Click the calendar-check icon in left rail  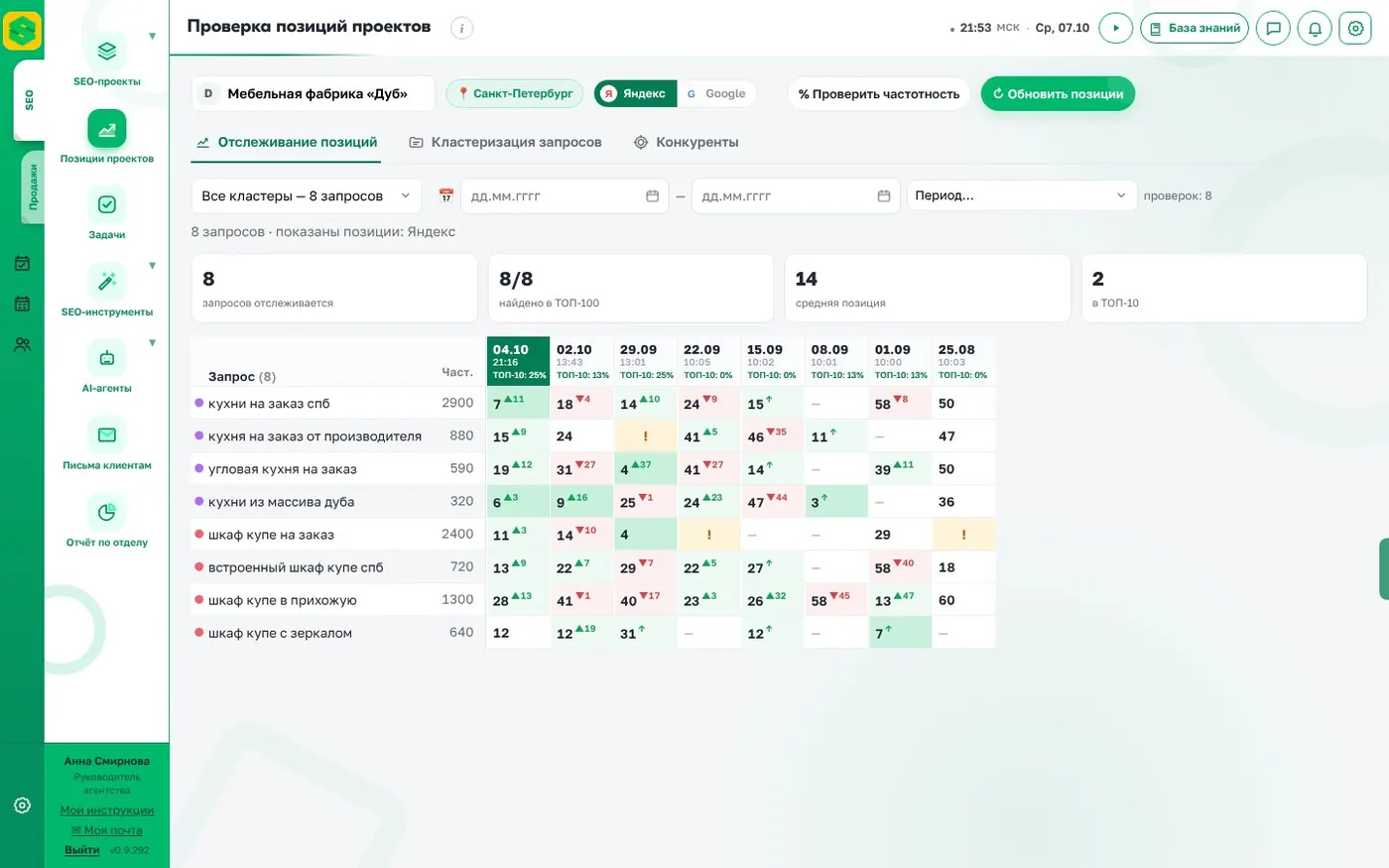[22, 264]
